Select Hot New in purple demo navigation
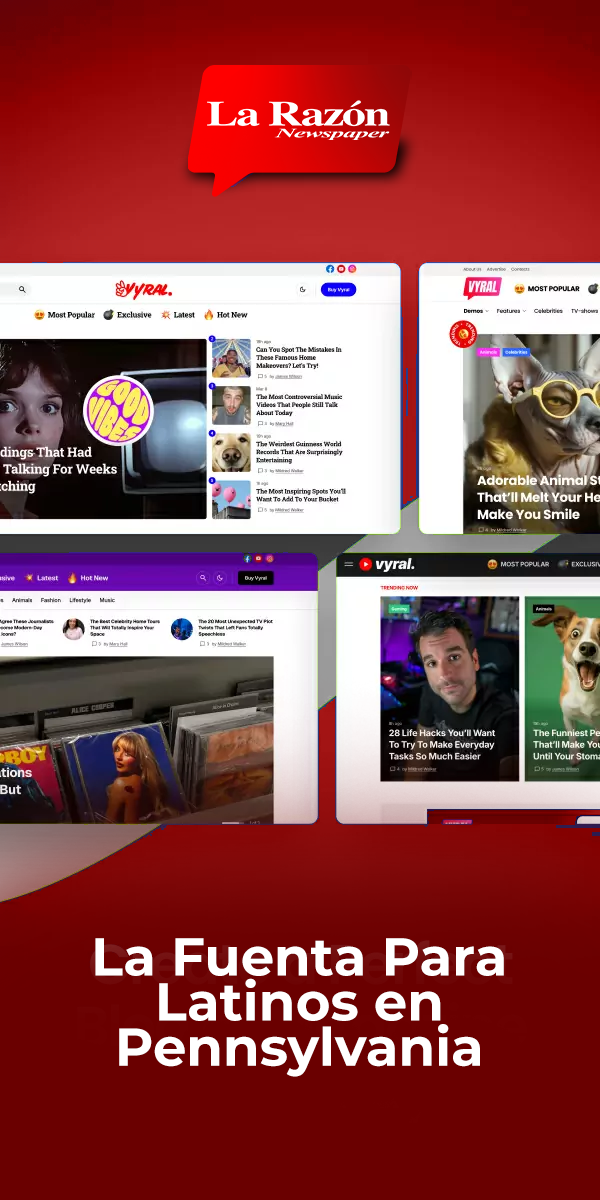This screenshot has width=600, height=1200. [88, 578]
